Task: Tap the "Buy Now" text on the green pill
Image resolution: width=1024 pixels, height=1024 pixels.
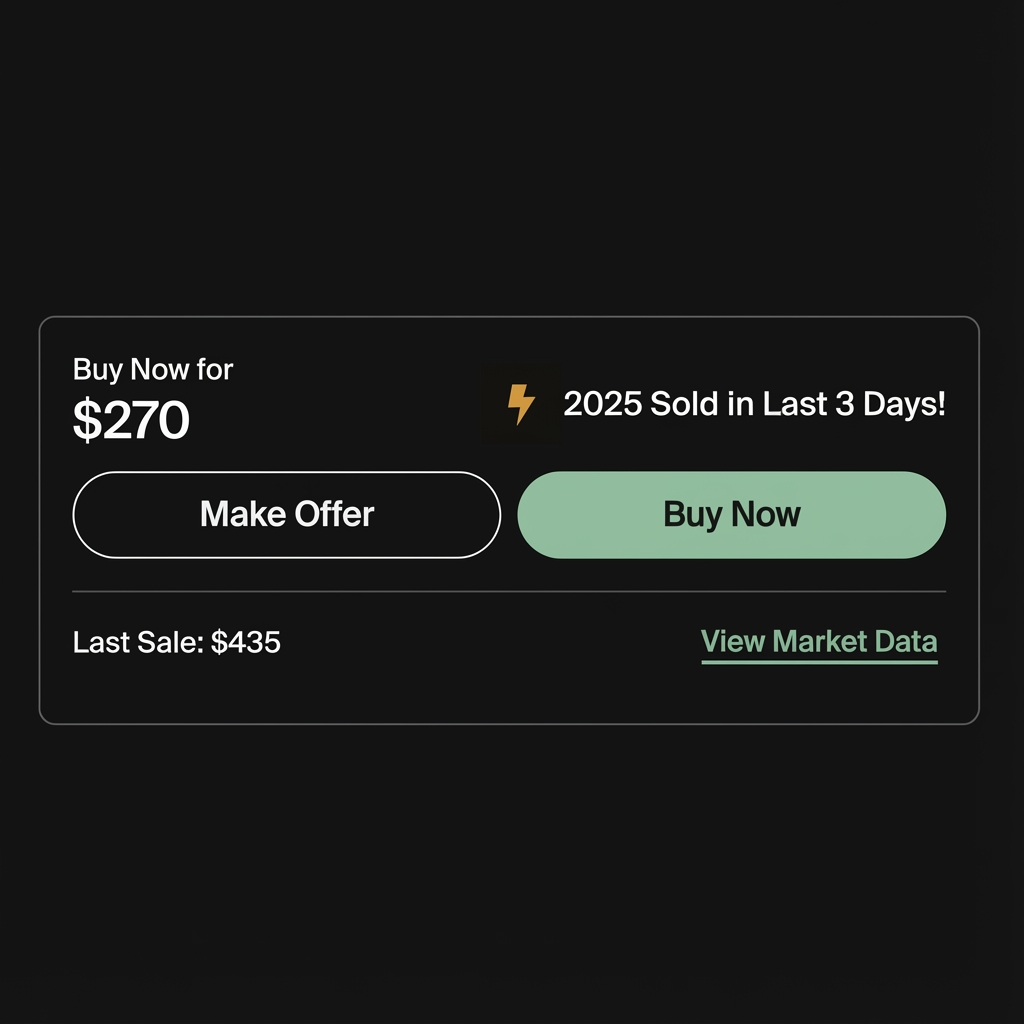Action: (x=731, y=514)
